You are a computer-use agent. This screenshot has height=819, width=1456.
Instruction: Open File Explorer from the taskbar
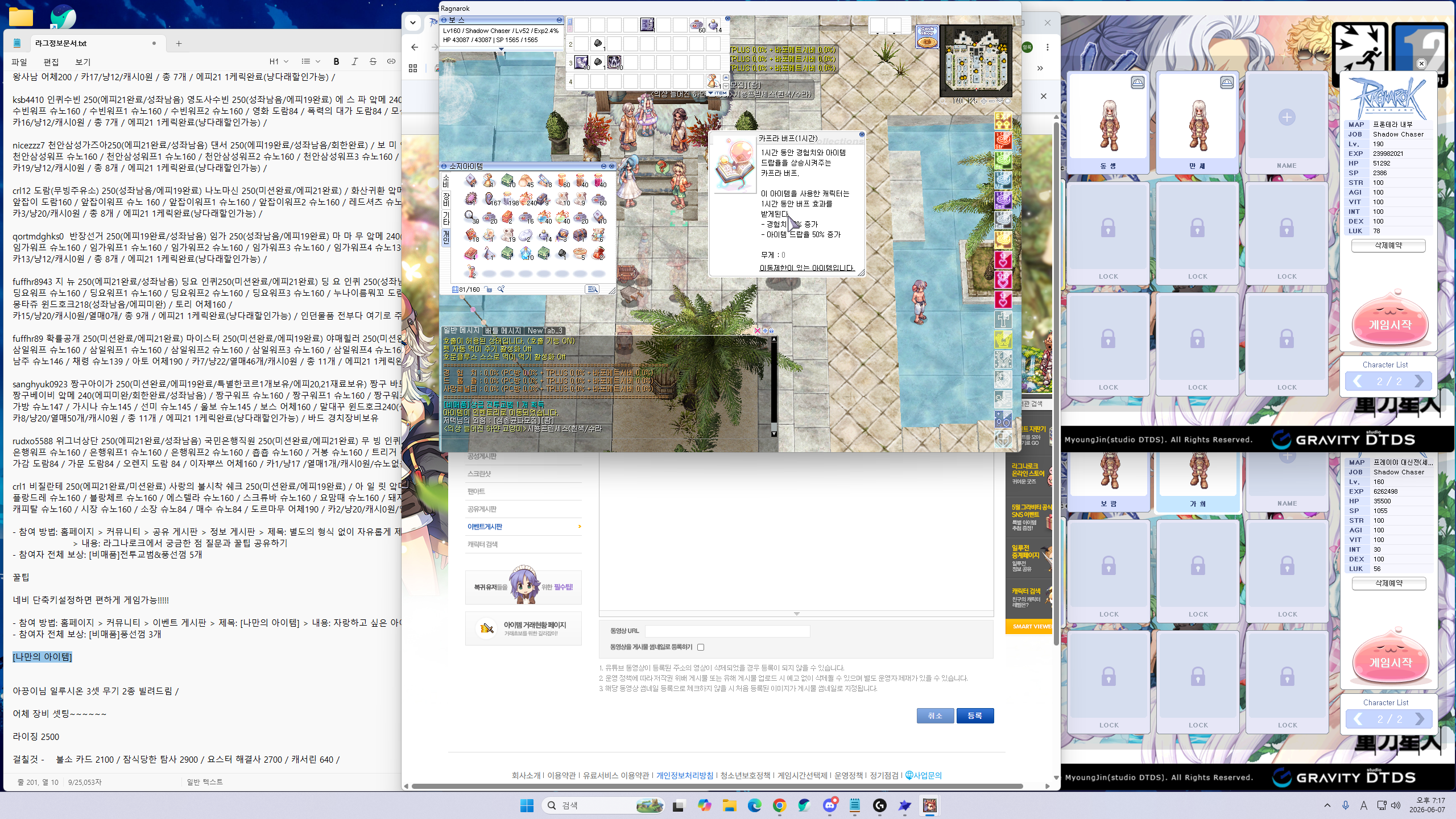[x=729, y=805]
